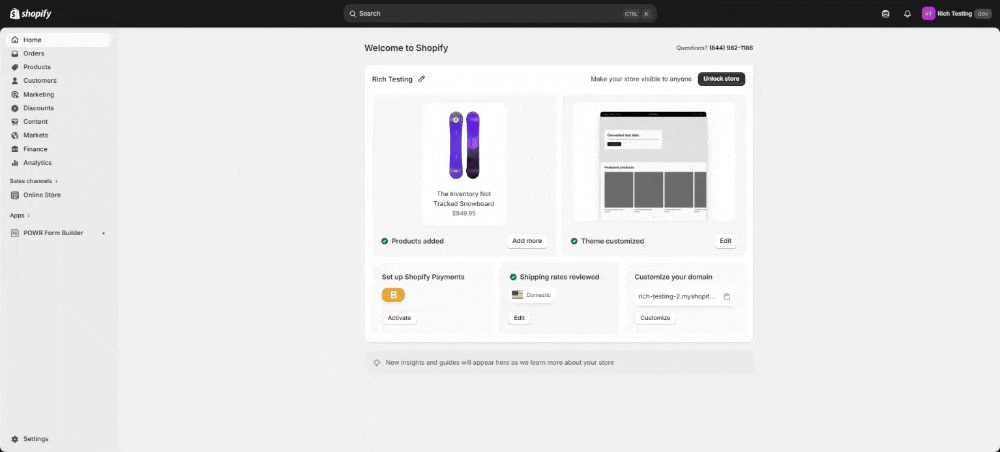Open Discounts via its badge icon

[15, 108]
